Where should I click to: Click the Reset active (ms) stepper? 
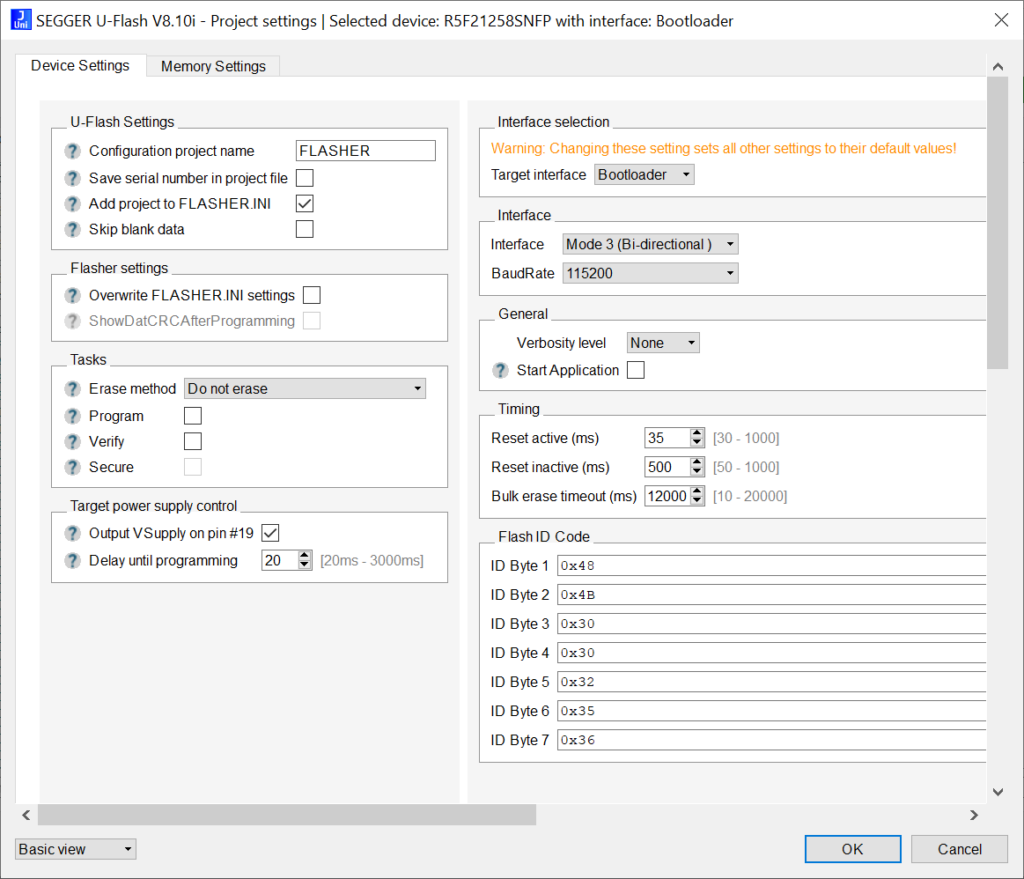(697, 438)
